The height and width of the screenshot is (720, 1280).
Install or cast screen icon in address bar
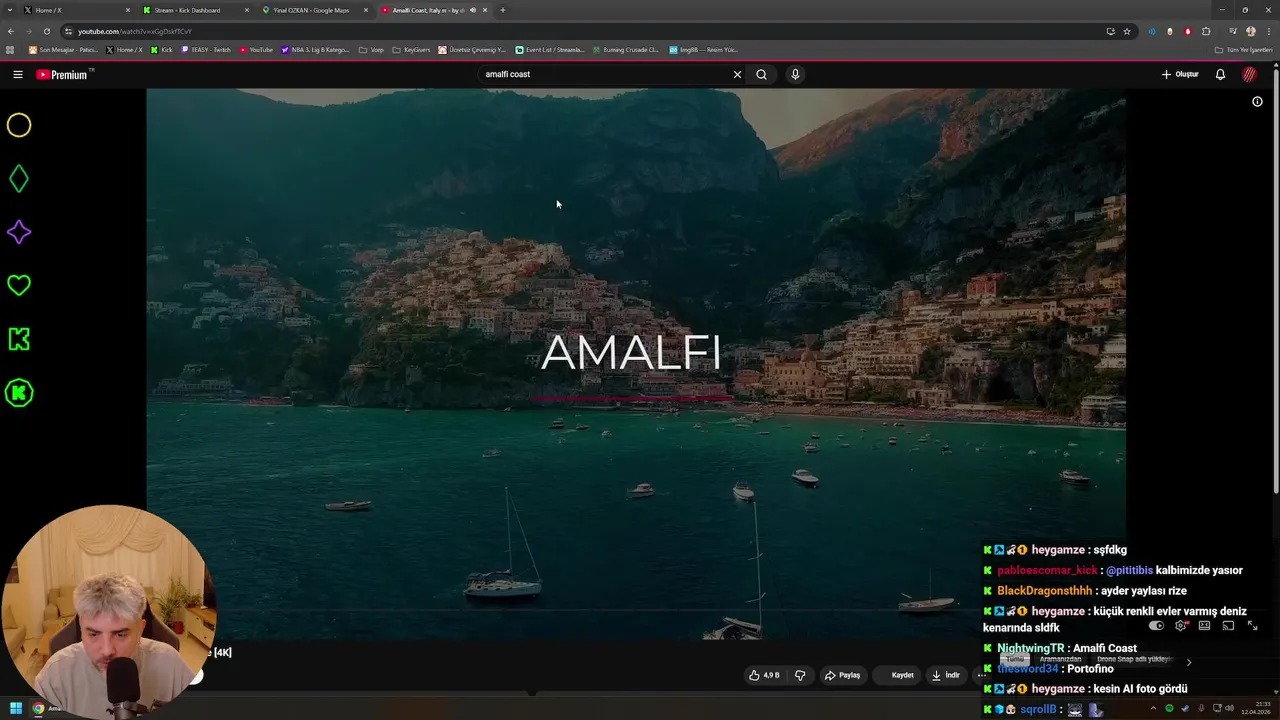1110,31
